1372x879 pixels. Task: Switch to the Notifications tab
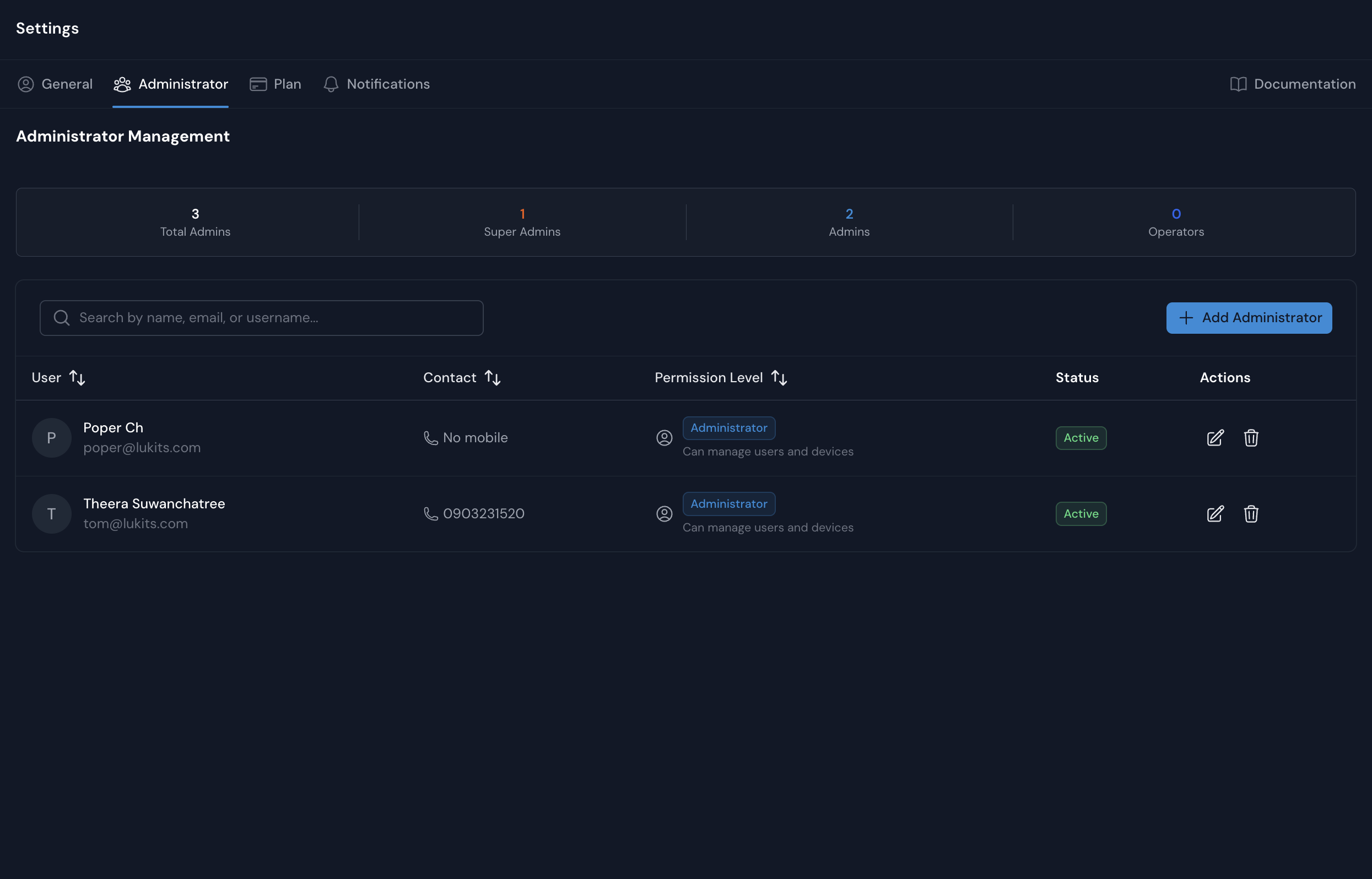coord(376,84)
